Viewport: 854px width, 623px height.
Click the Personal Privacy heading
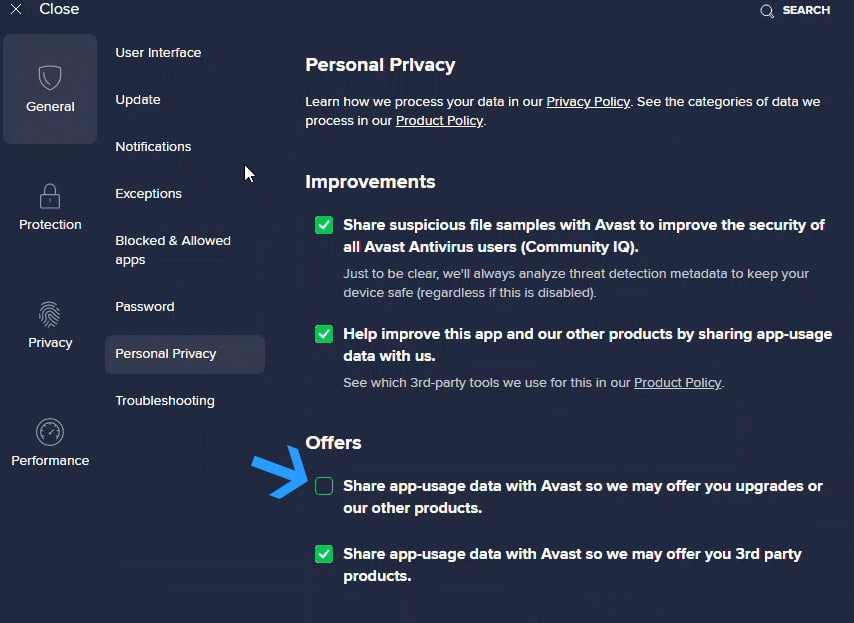pos(380,65)
